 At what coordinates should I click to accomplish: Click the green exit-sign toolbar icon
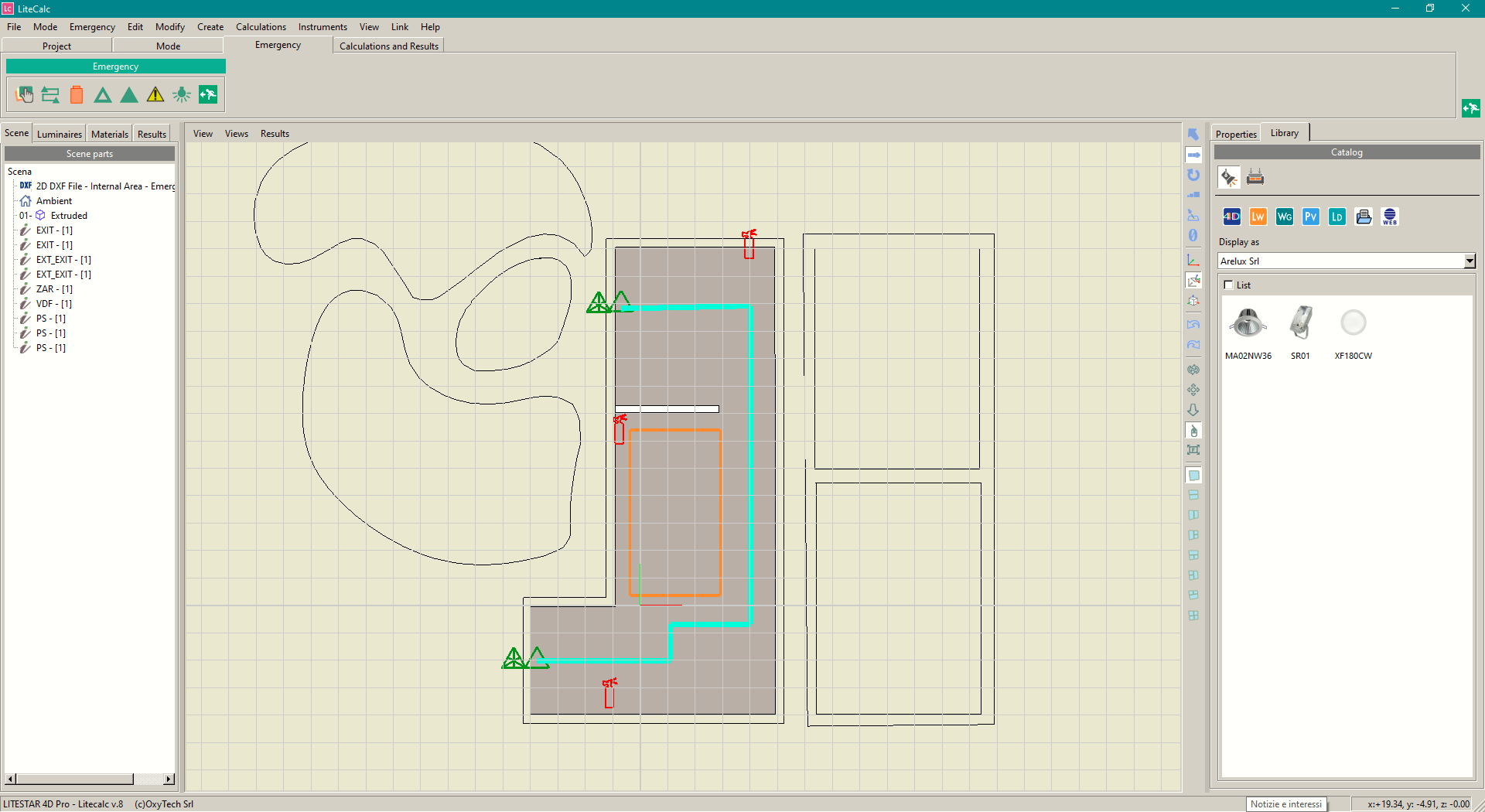pos(208,95)
